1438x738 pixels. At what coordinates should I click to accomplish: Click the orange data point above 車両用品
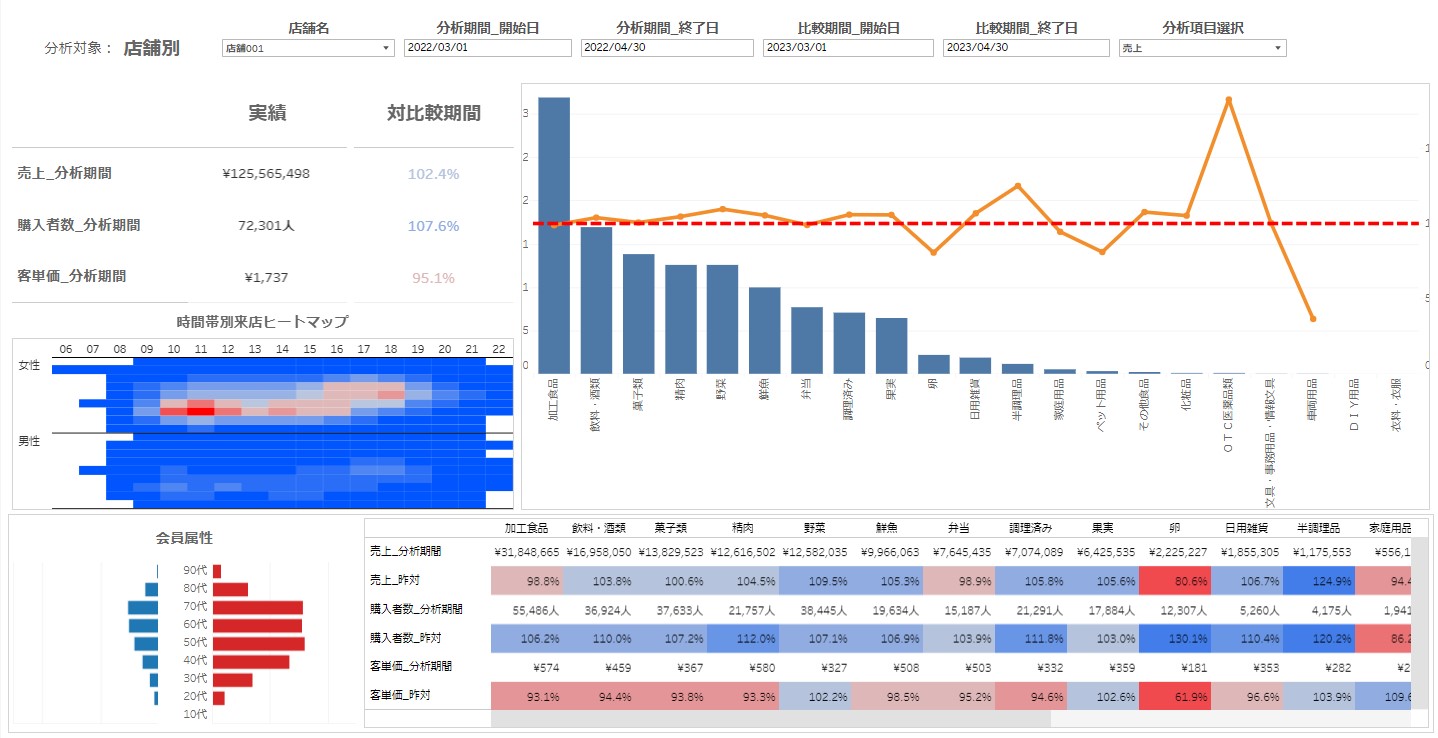pos(1312,319)
